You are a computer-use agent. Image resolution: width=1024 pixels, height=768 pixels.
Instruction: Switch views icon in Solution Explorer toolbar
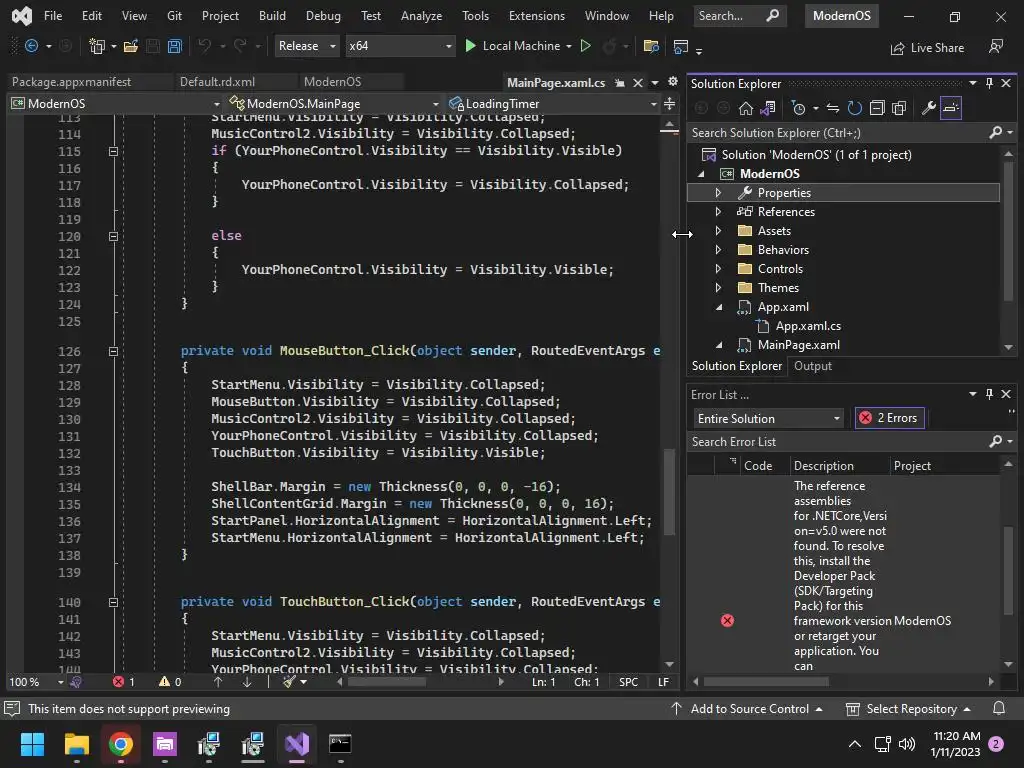coord(768,108)
